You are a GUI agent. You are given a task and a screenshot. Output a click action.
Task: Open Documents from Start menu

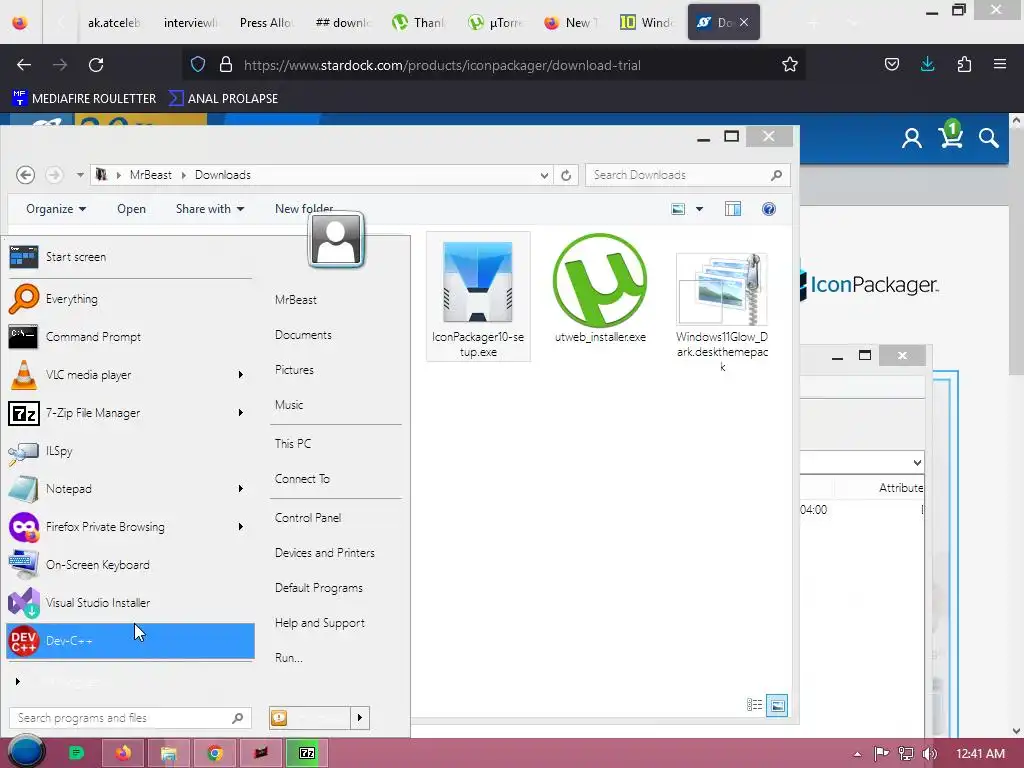303,335
